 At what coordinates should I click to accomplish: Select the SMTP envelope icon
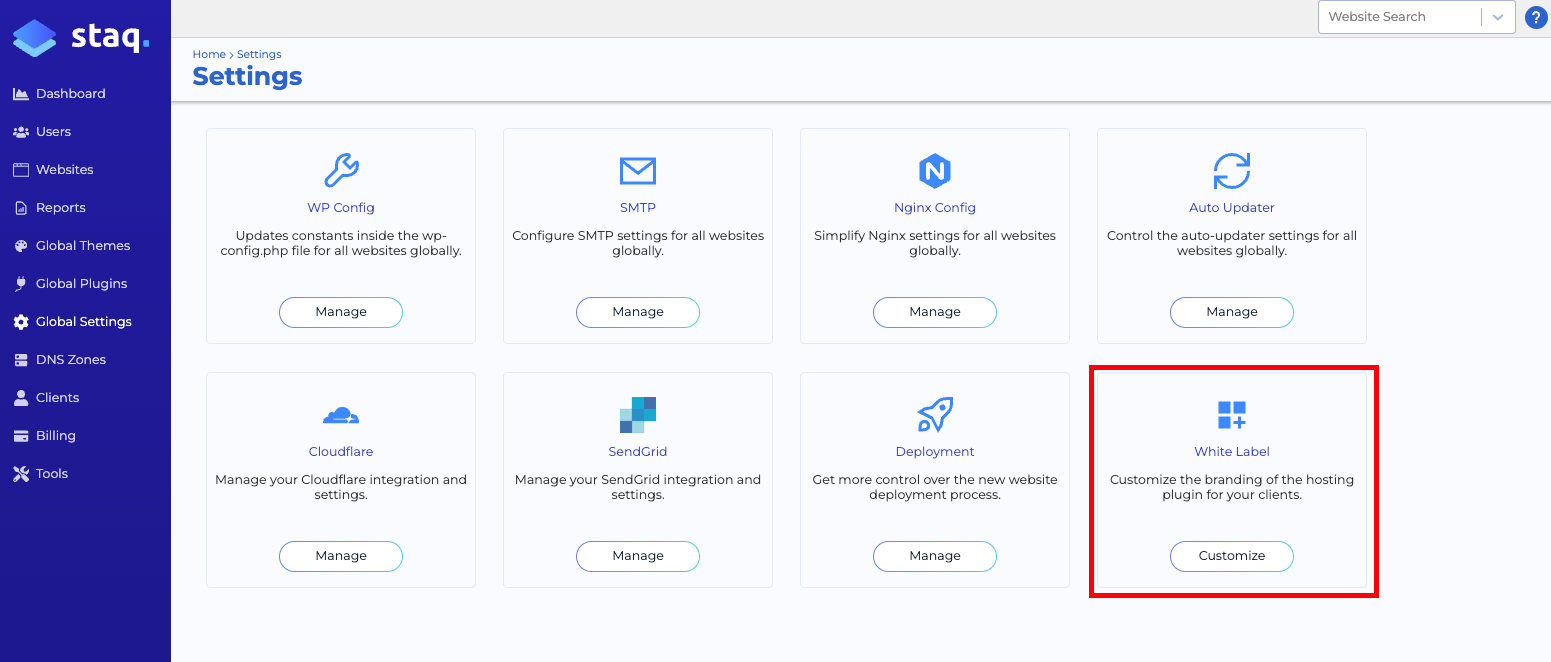pos(637,171)
